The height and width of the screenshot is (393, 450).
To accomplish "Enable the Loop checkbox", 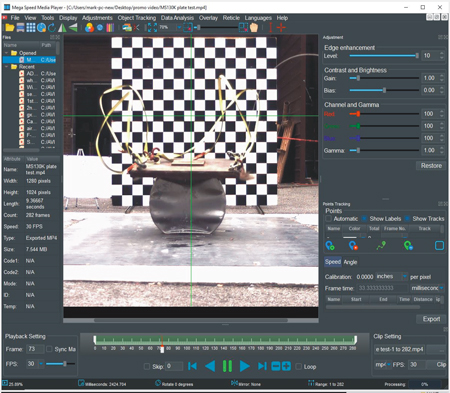I will [x=299, y=366].
